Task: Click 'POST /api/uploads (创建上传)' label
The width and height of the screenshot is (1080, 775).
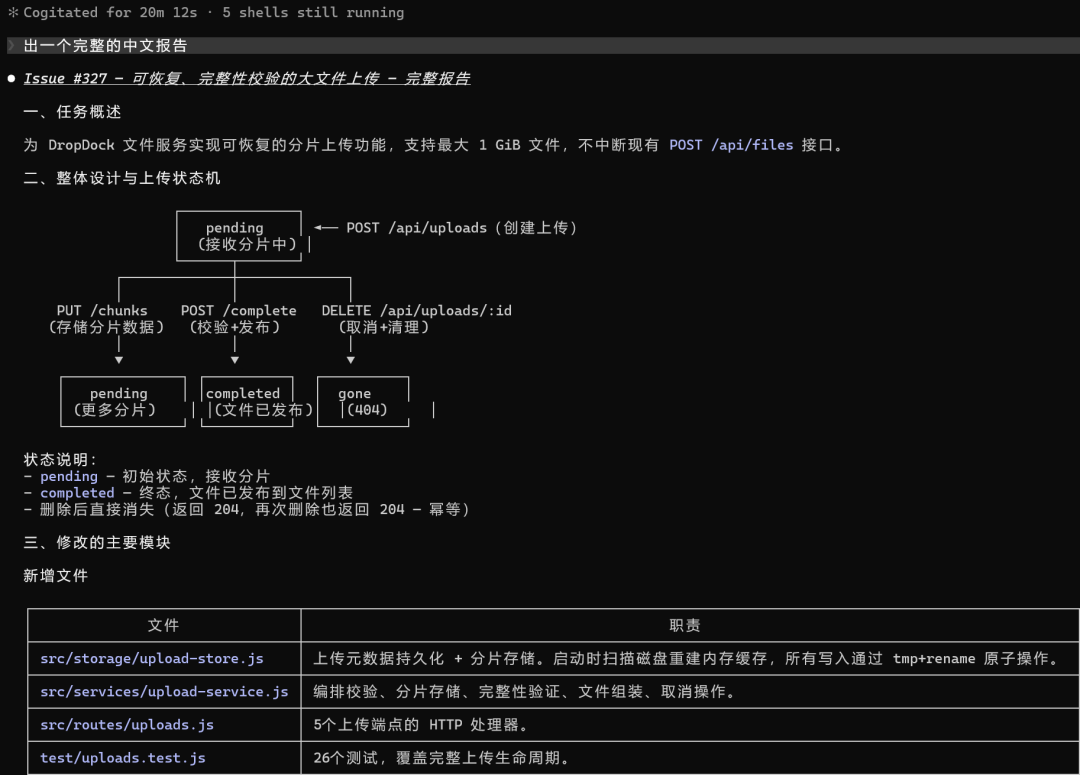Action: click(461, 227)
